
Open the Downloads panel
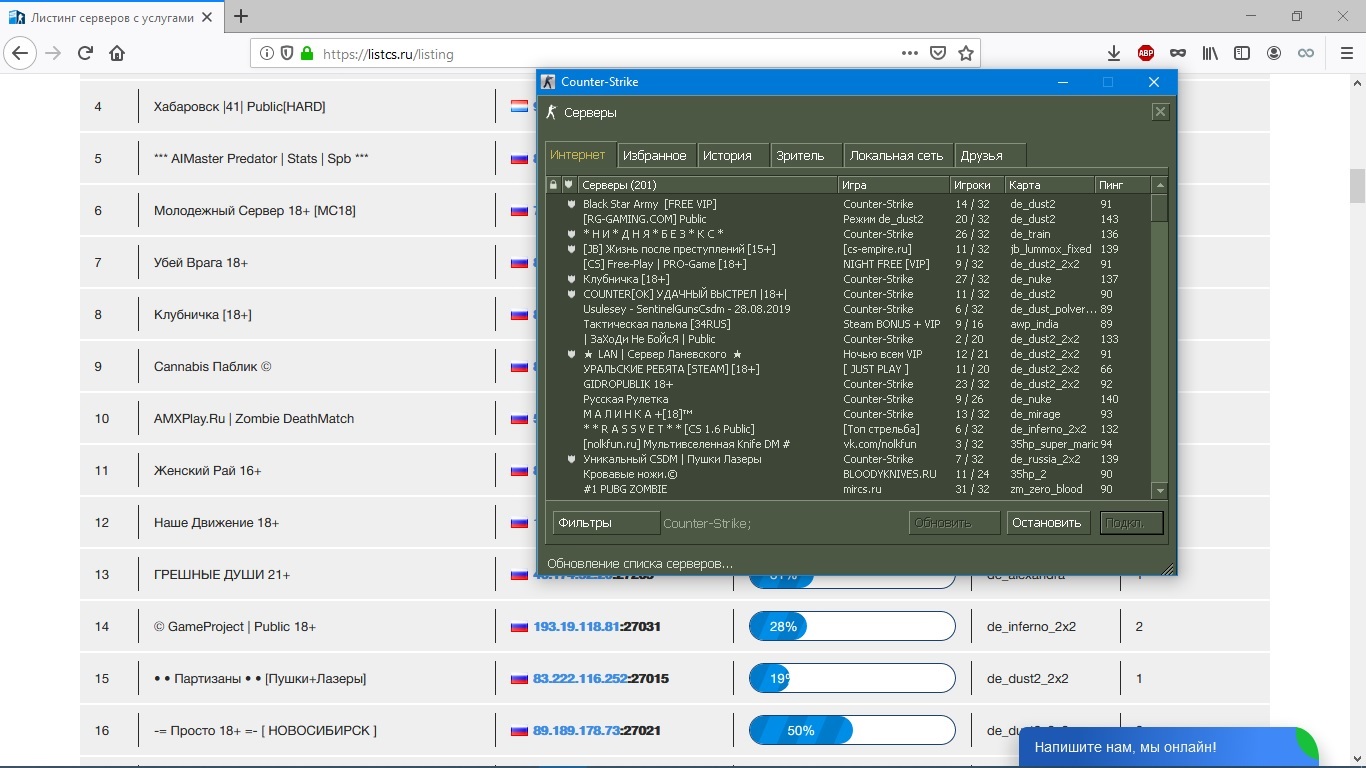coord(1114,53)
